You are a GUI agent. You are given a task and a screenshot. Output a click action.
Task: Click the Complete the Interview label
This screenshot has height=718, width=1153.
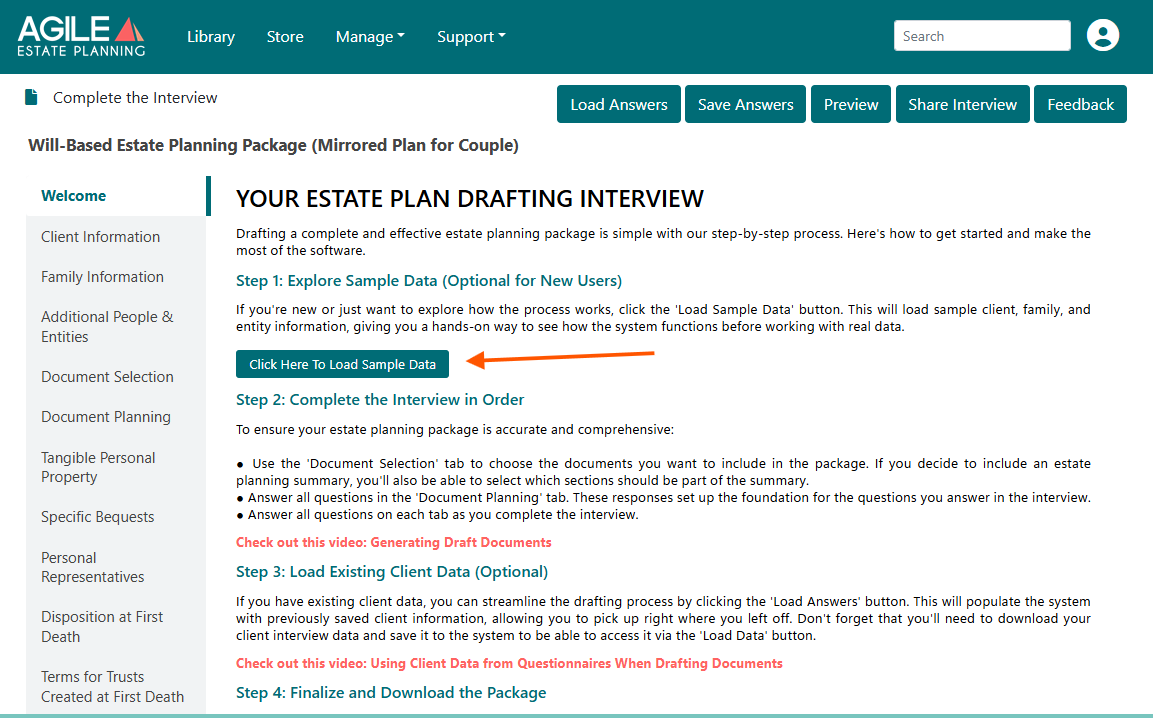click(x=135, y=97)
